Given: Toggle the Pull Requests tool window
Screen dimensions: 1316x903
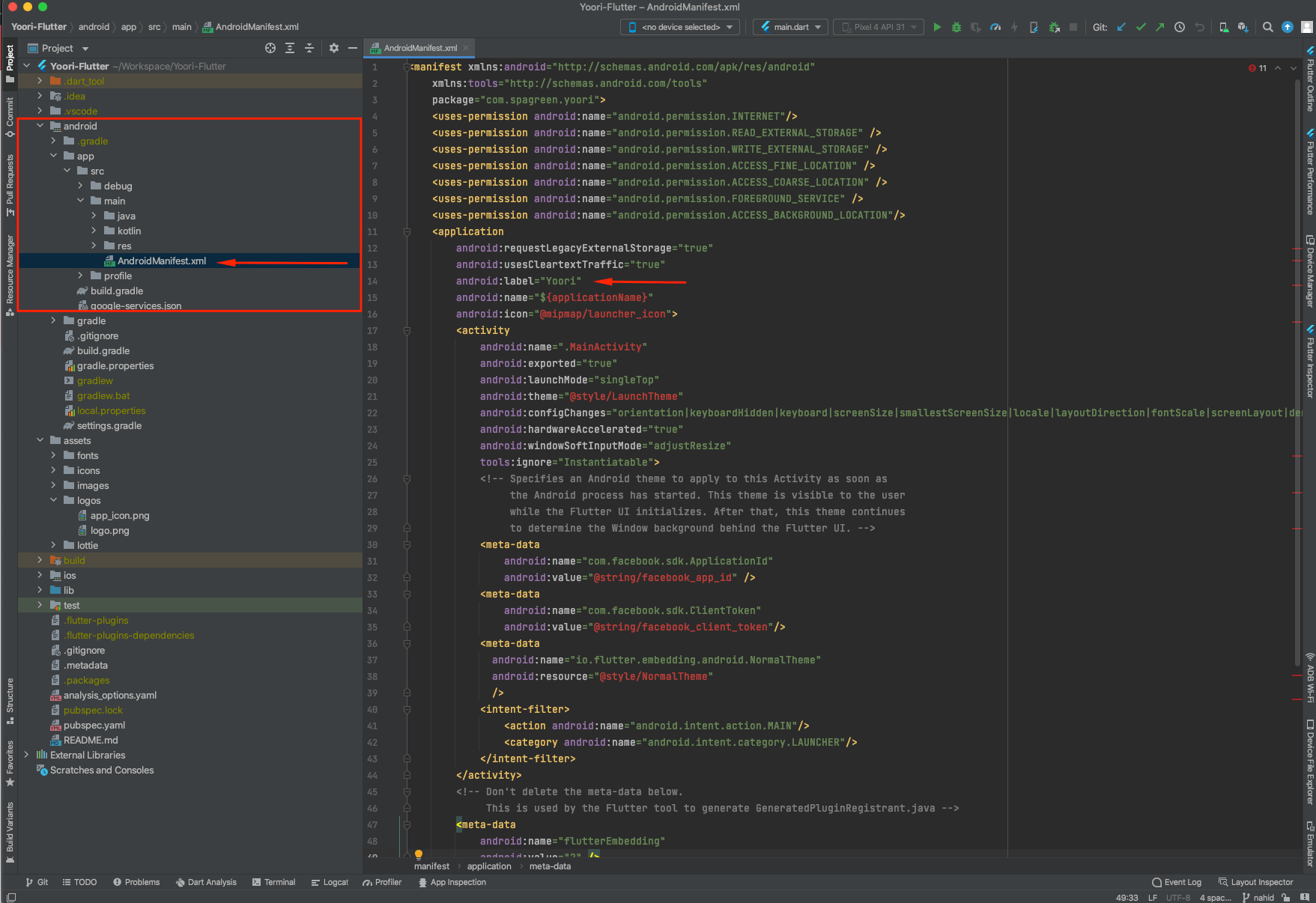Looking at the screenshot, I should point(10,185).
